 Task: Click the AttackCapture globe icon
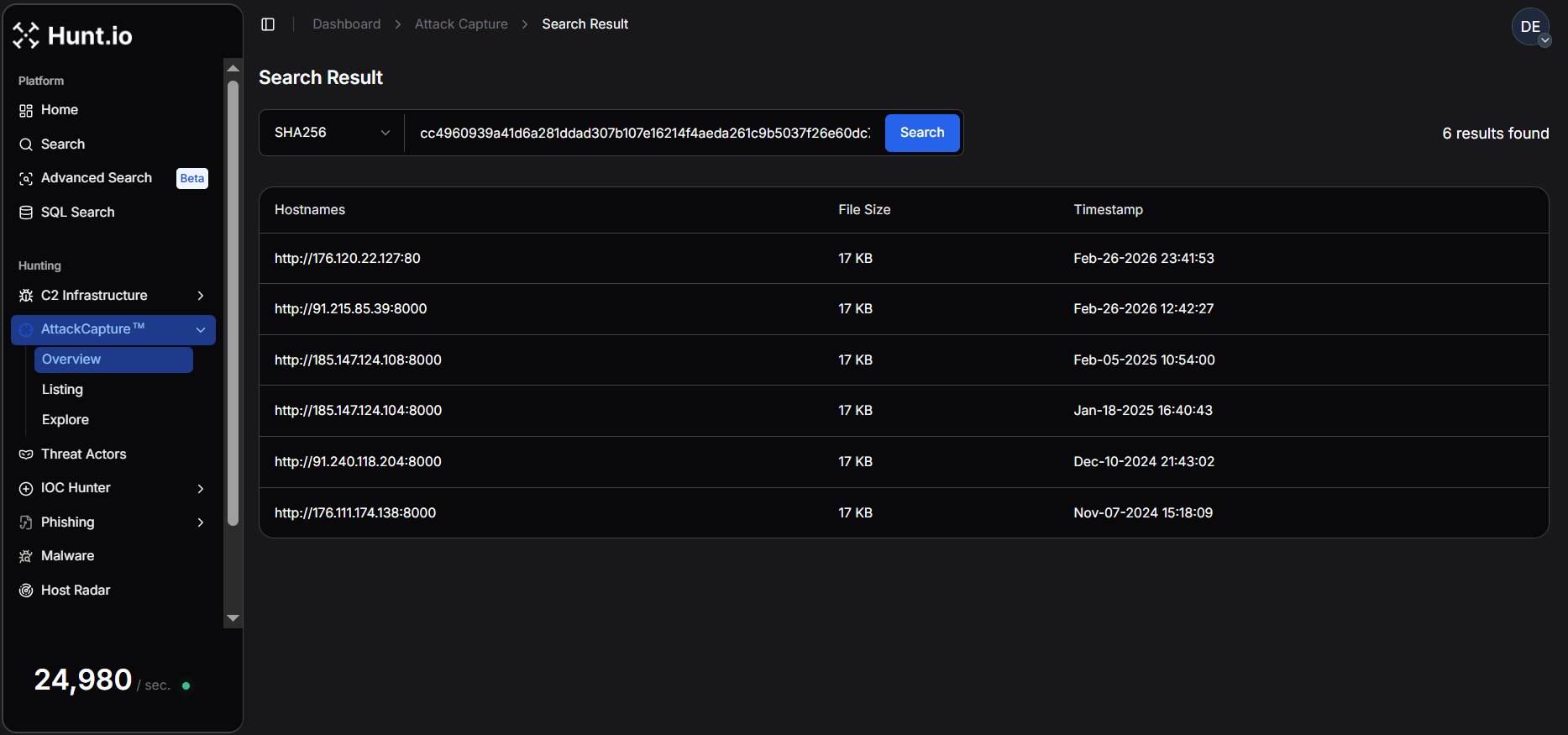[26, 329]
